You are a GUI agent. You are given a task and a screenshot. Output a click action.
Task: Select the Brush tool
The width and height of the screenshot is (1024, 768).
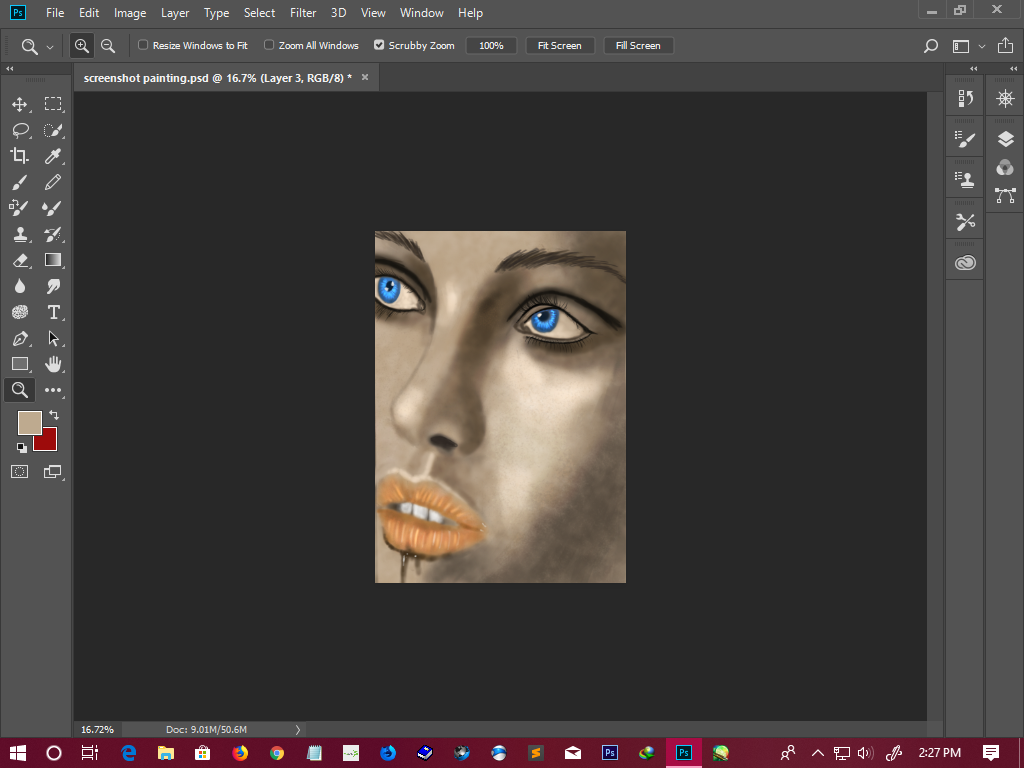point(19,182)
